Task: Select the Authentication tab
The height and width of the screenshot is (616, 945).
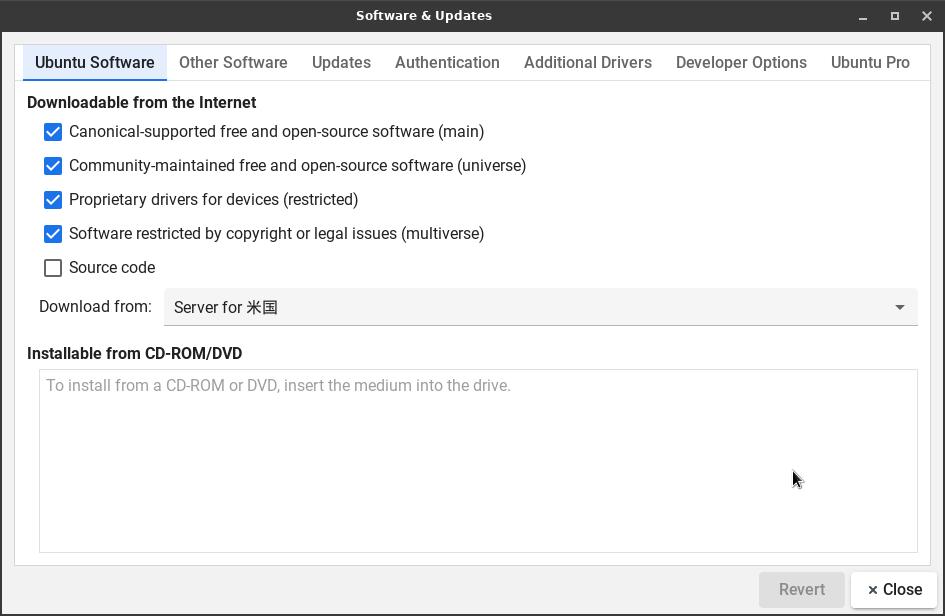Action: [447, 63]
